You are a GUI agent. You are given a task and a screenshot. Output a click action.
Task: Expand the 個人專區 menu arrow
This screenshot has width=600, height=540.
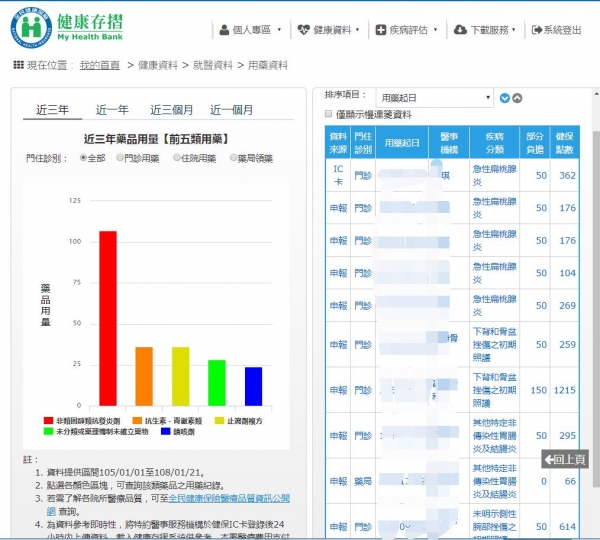(279, 31)
